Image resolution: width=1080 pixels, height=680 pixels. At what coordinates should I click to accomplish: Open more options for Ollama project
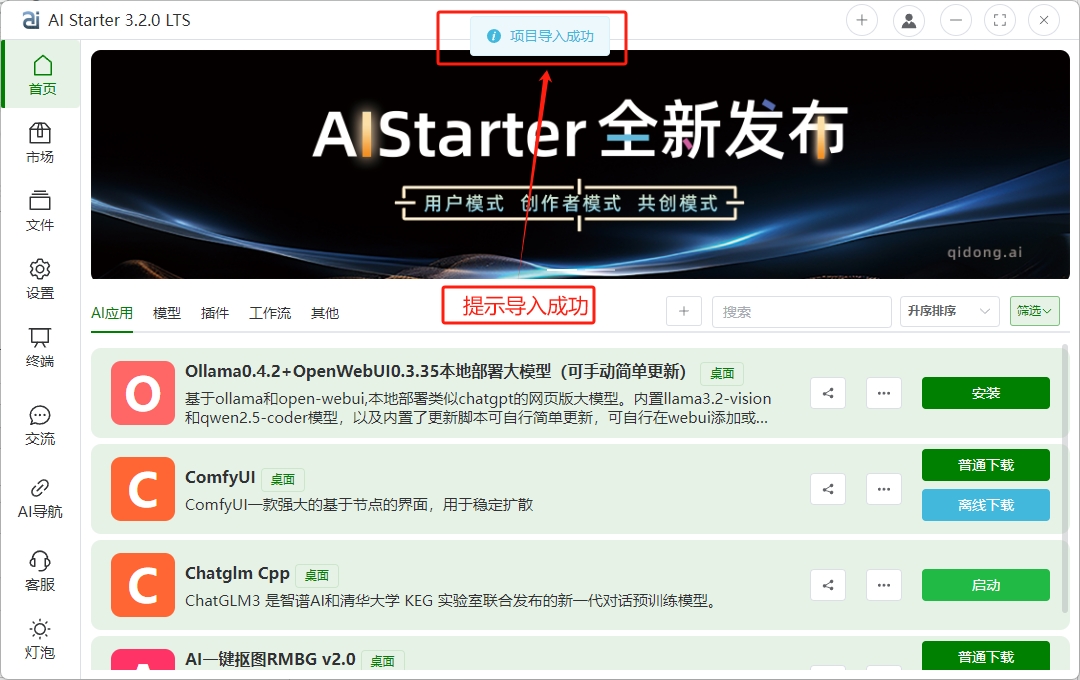tap(883, 393)
